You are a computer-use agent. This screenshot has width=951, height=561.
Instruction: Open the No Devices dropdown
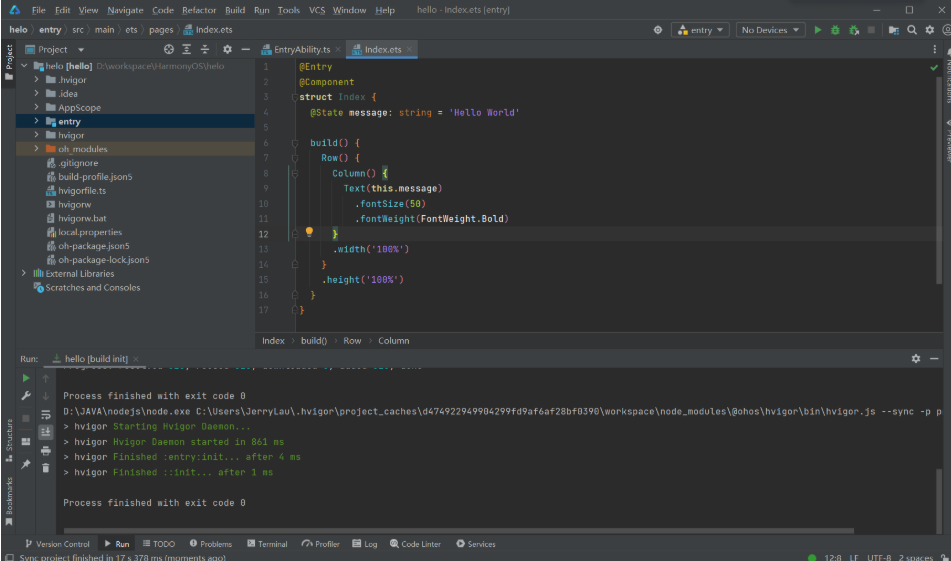click(x=770, y=30)
